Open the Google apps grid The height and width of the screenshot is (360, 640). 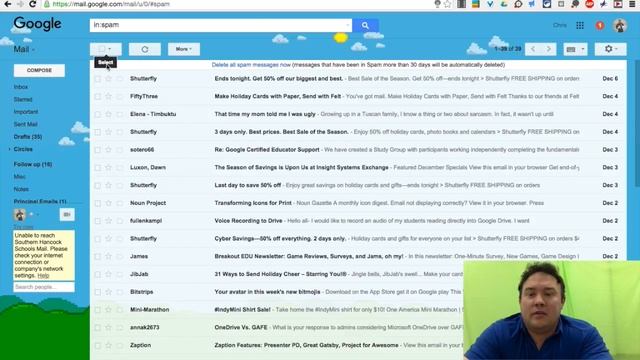click(580, 25)
